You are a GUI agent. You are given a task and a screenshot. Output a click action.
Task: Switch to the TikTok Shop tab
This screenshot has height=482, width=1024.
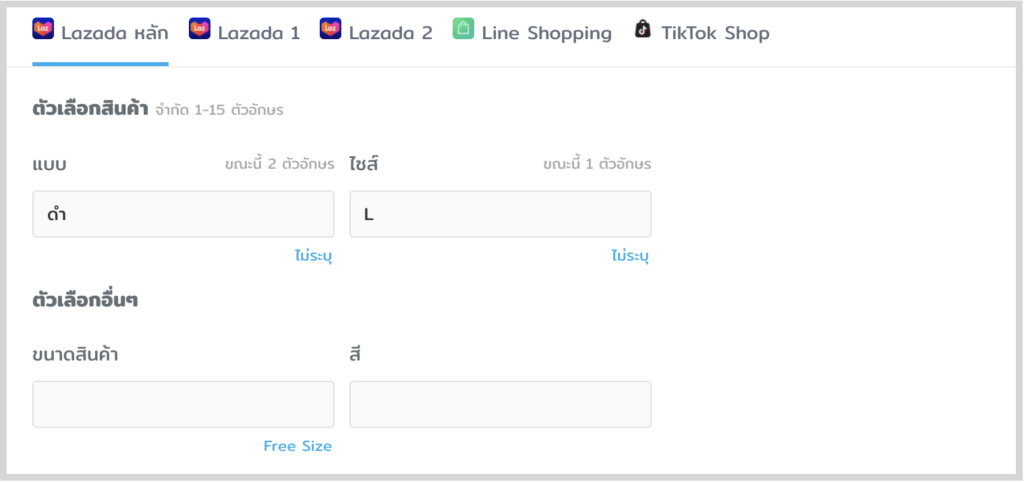point(715,33)
